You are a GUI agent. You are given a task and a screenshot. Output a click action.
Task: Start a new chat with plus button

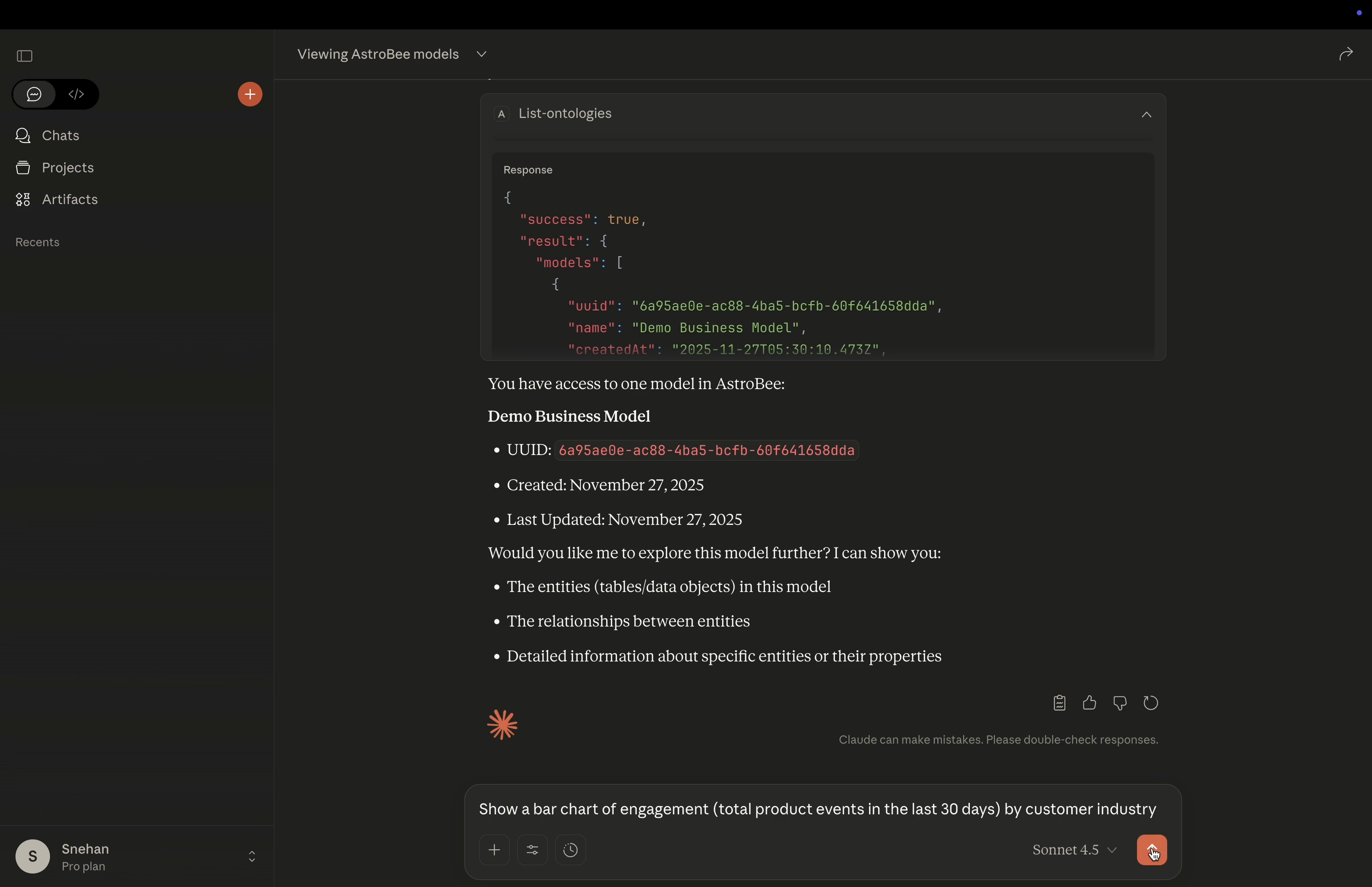[250, 94]
